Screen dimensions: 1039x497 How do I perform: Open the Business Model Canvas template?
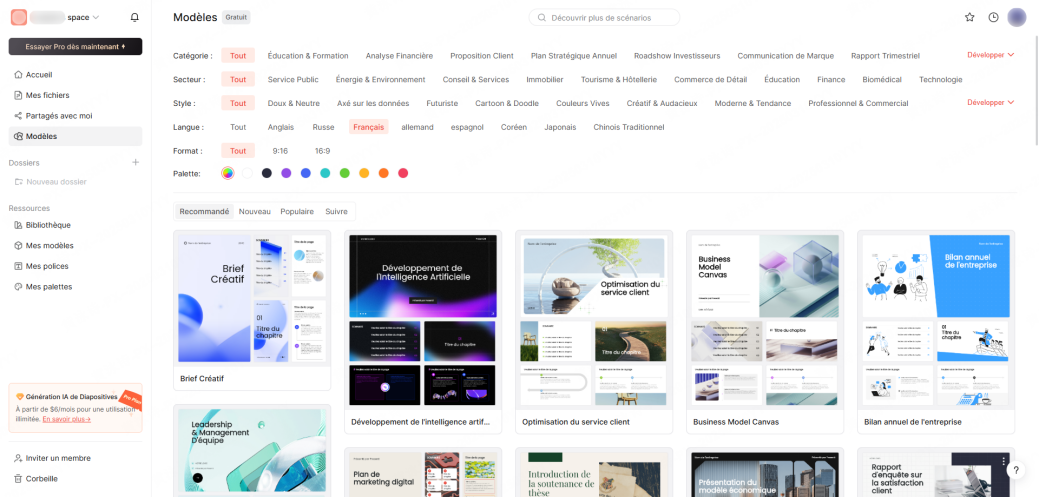point(765,331)
